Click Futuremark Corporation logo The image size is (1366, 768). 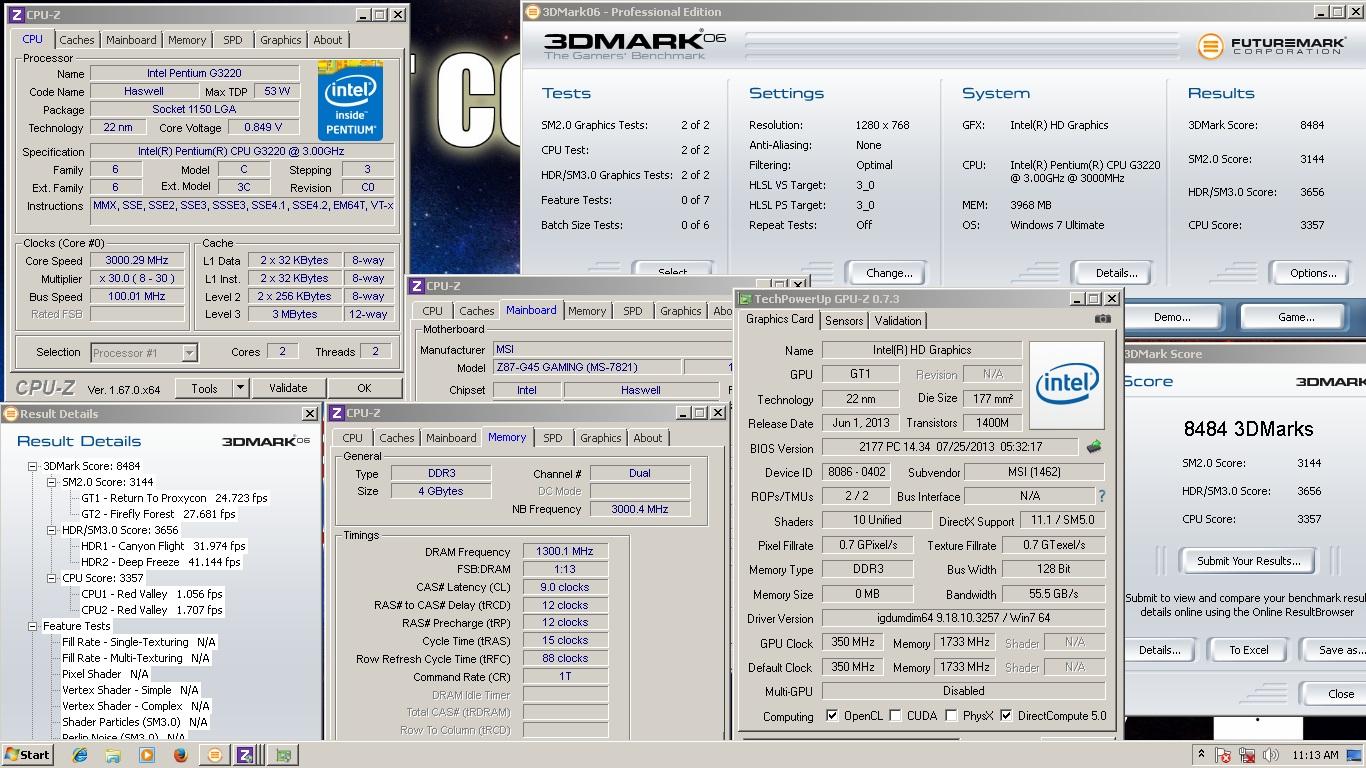click(1270, 46)
